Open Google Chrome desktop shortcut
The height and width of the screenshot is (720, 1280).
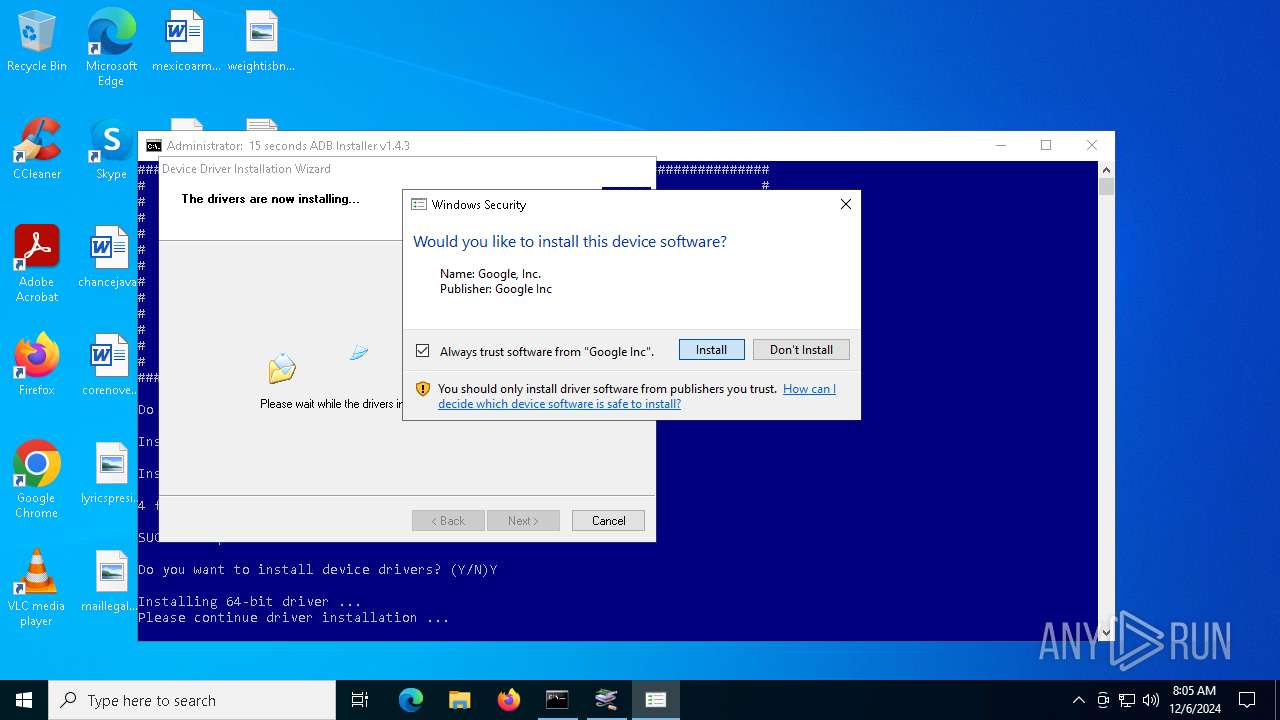(x=37, y=480)
